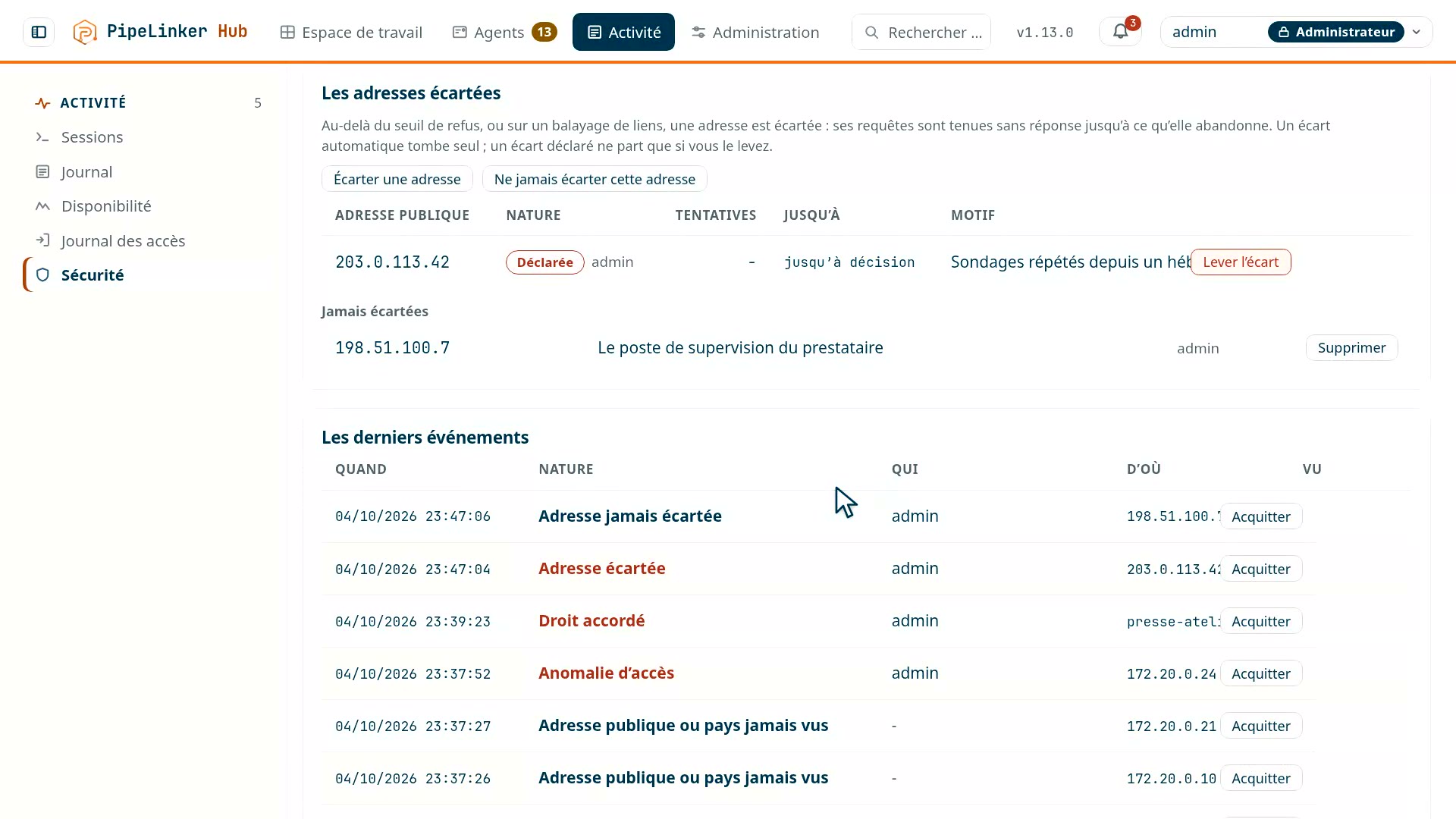The height and width of the screenshot is (819, 1456).
Task: Expand the admin user menu chevron
Action: (x=1417, y=32)
